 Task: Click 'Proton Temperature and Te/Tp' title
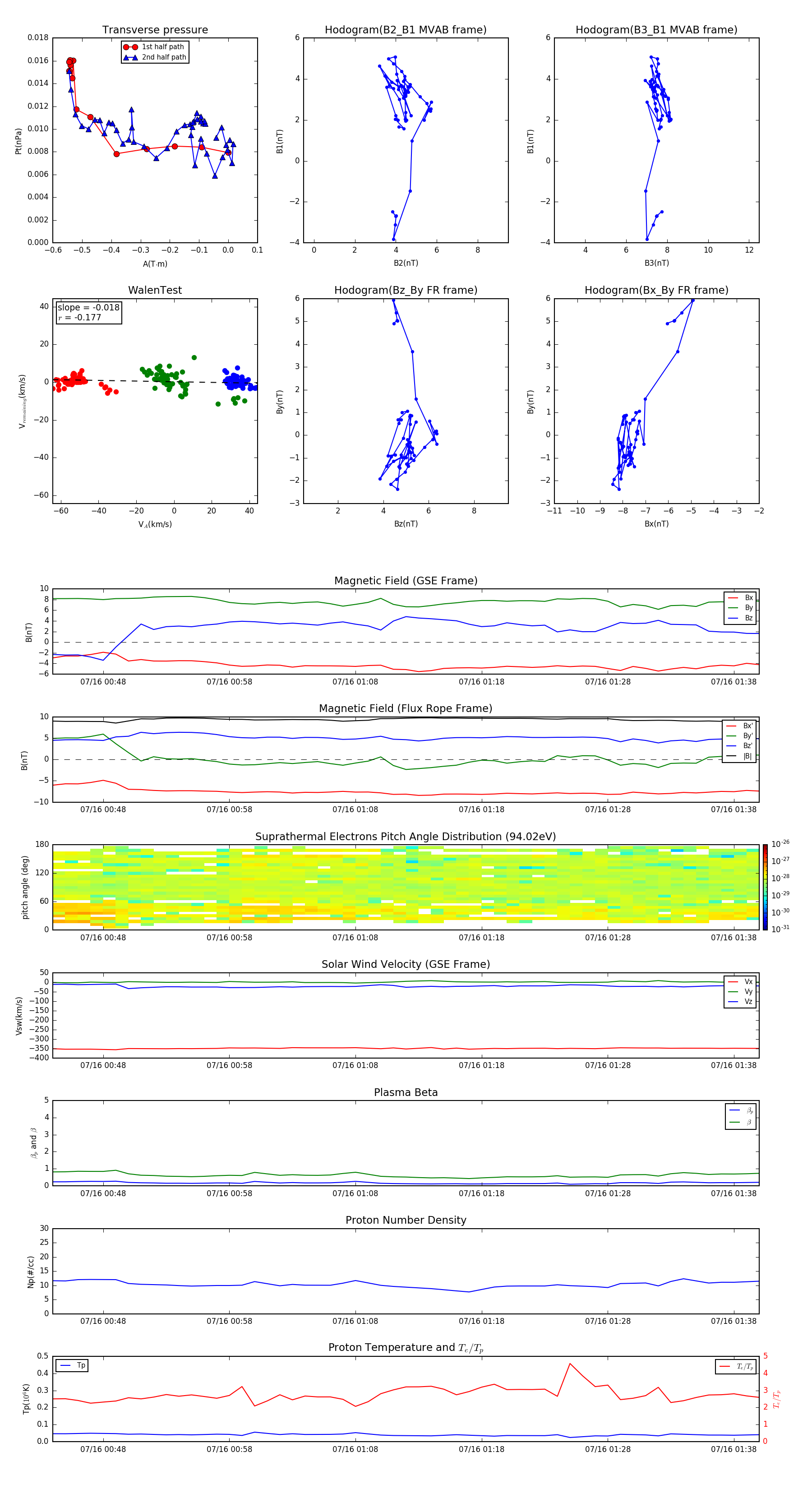click(406, 1347)
